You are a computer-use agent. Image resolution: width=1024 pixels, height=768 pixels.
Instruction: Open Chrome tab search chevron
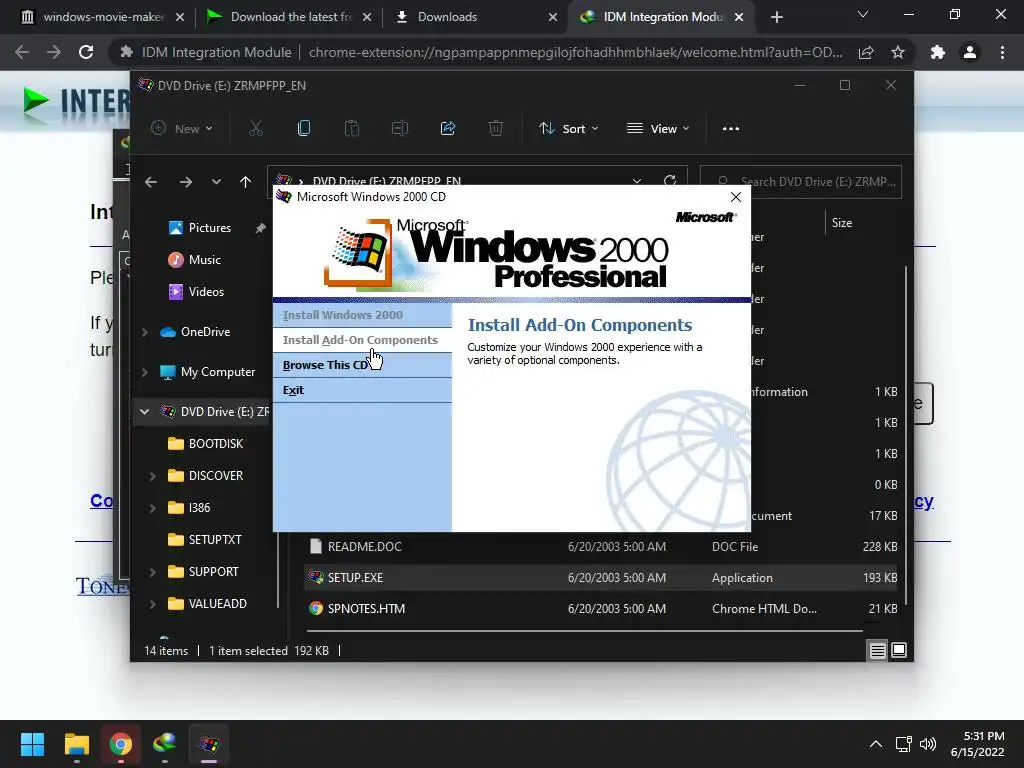tap(863, 14)
